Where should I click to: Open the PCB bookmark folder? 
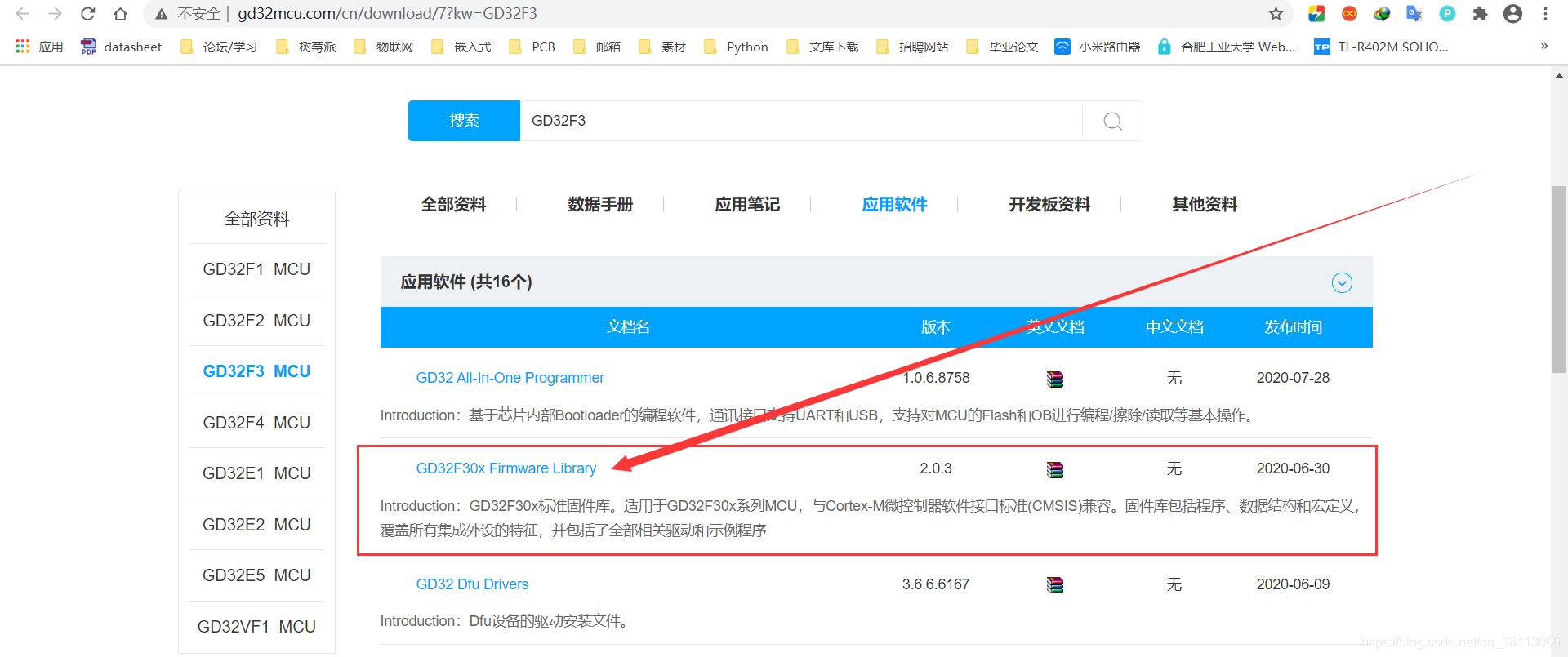pos(532,47)
